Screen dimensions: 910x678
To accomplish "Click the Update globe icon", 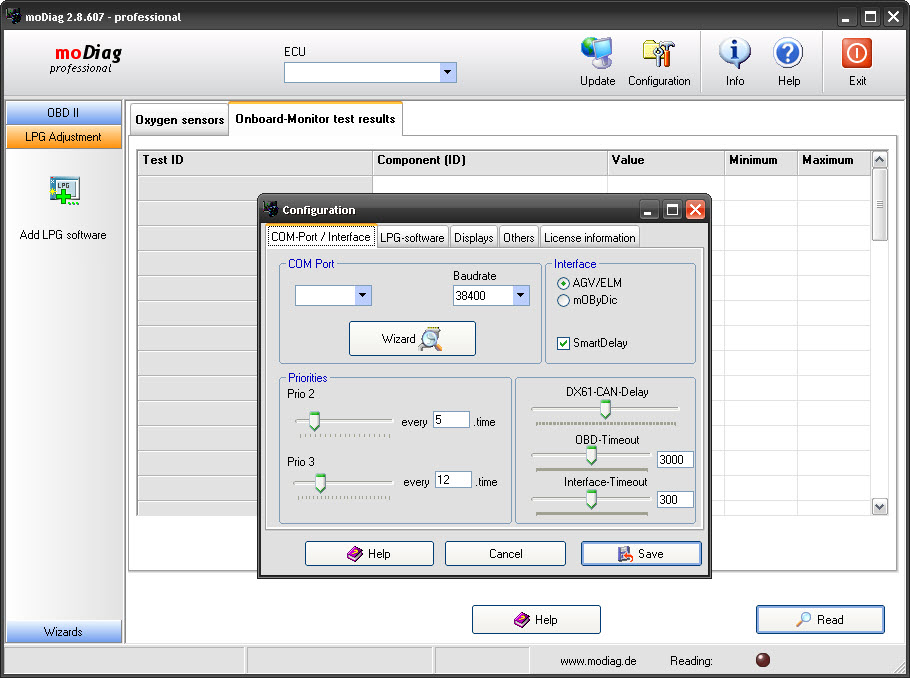I will click(x=597, y=53).
